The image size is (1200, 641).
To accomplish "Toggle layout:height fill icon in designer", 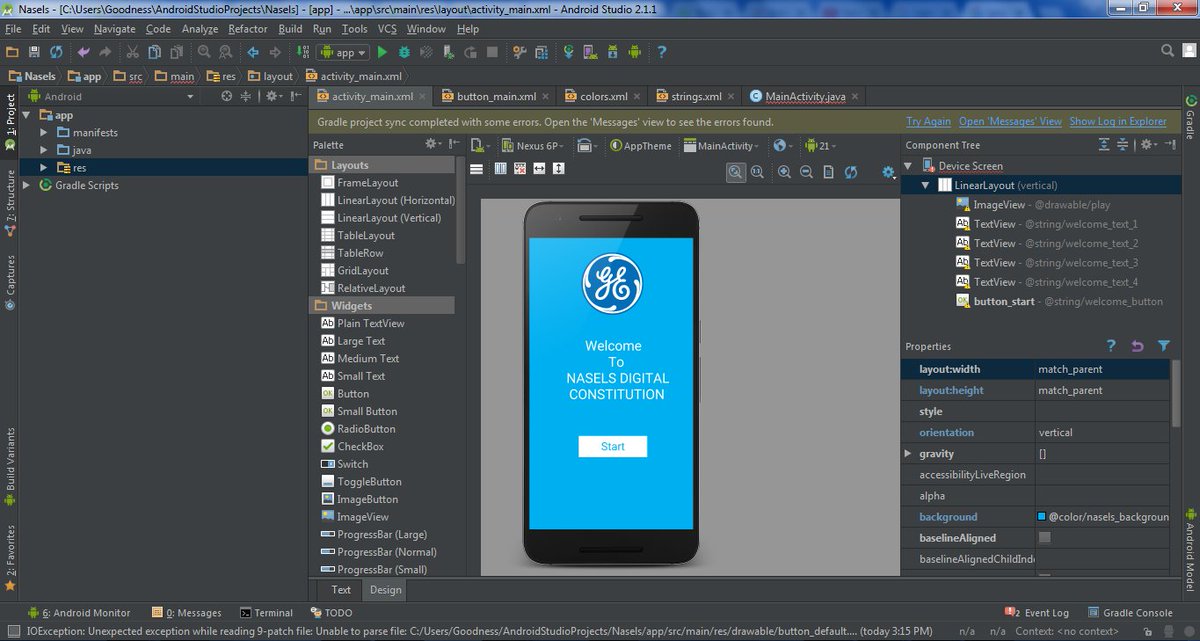I will pos(559,169).
